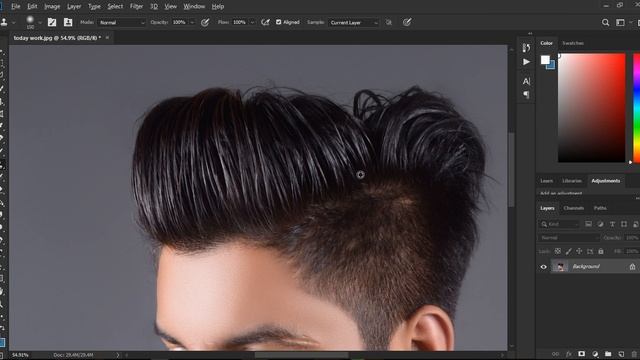Open the Help menu
Viewport: 640px width, 360px height.
click(x=218, y=7)
